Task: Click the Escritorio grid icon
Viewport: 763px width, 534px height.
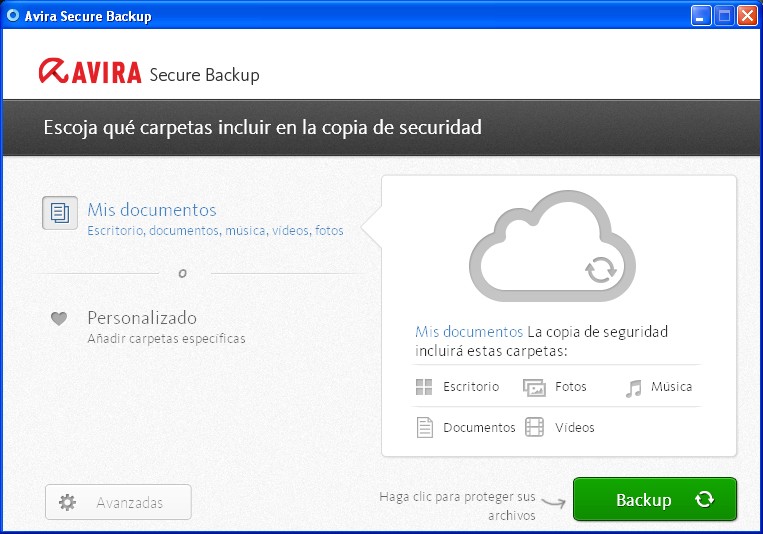Action: point(424,387)
